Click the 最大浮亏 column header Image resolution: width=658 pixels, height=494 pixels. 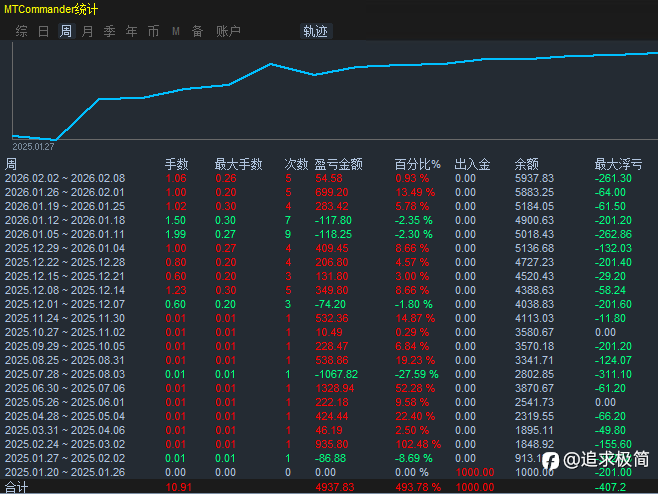[x=619, y=164]
